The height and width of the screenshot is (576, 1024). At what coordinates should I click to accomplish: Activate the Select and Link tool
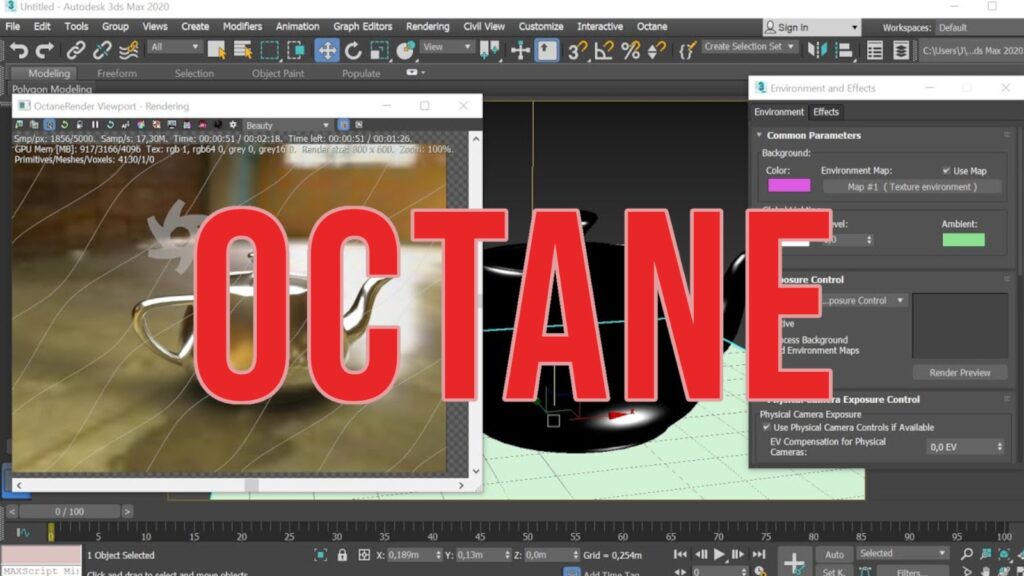point(76,50)
